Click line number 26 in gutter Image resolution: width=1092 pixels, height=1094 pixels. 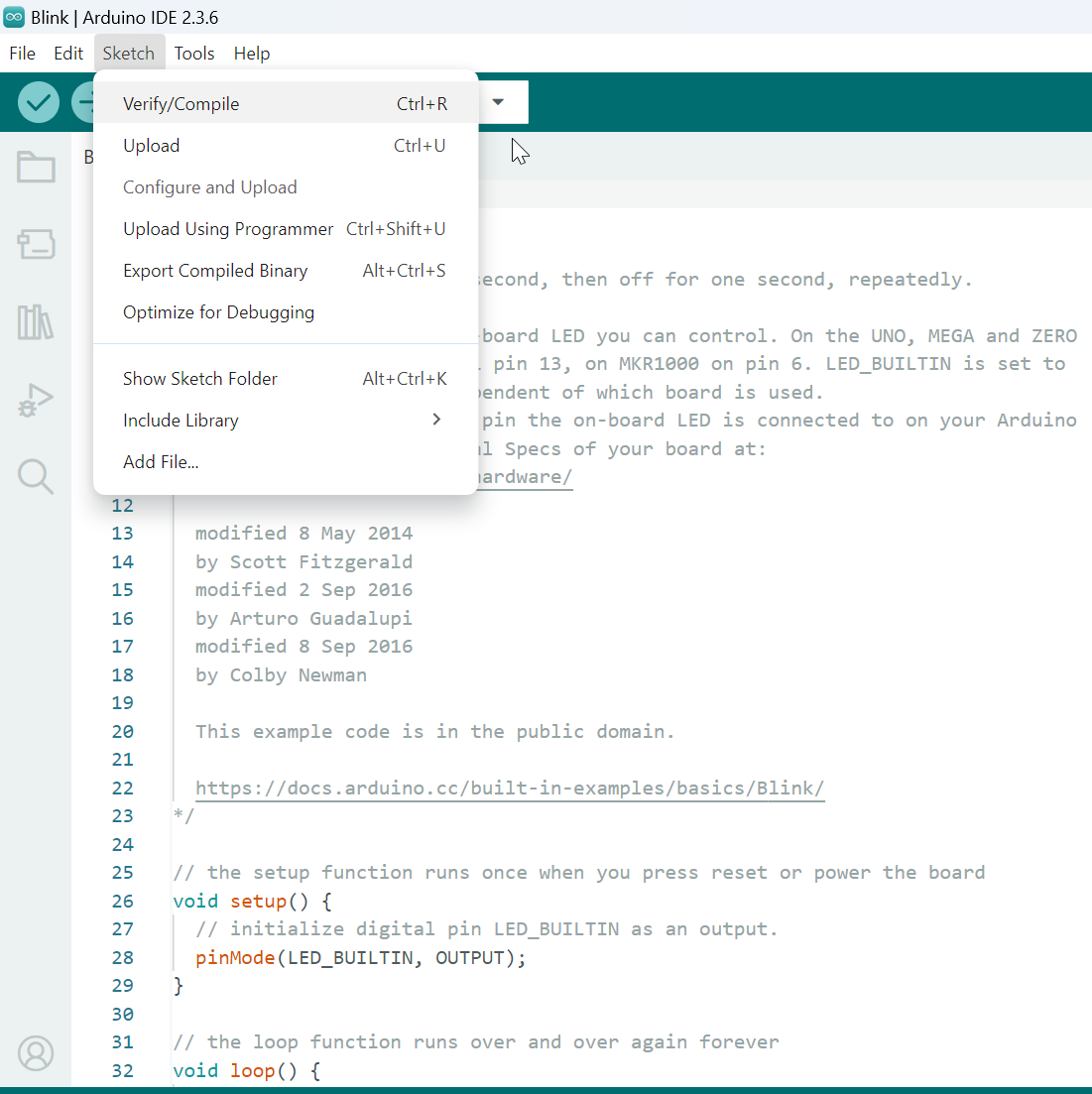coord(122,902)
